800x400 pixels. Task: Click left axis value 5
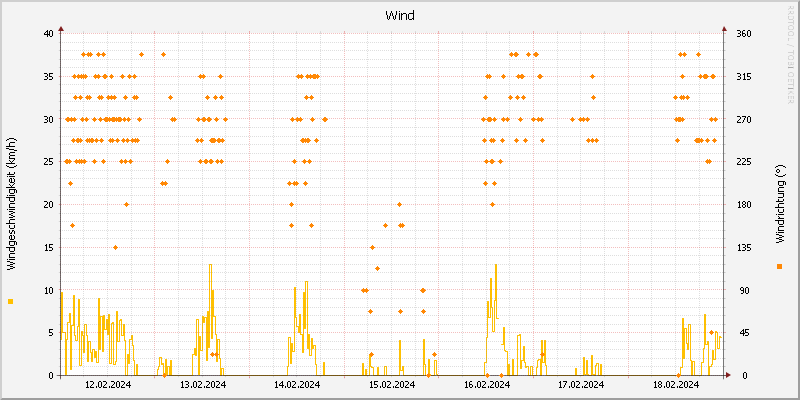point(51,333)
